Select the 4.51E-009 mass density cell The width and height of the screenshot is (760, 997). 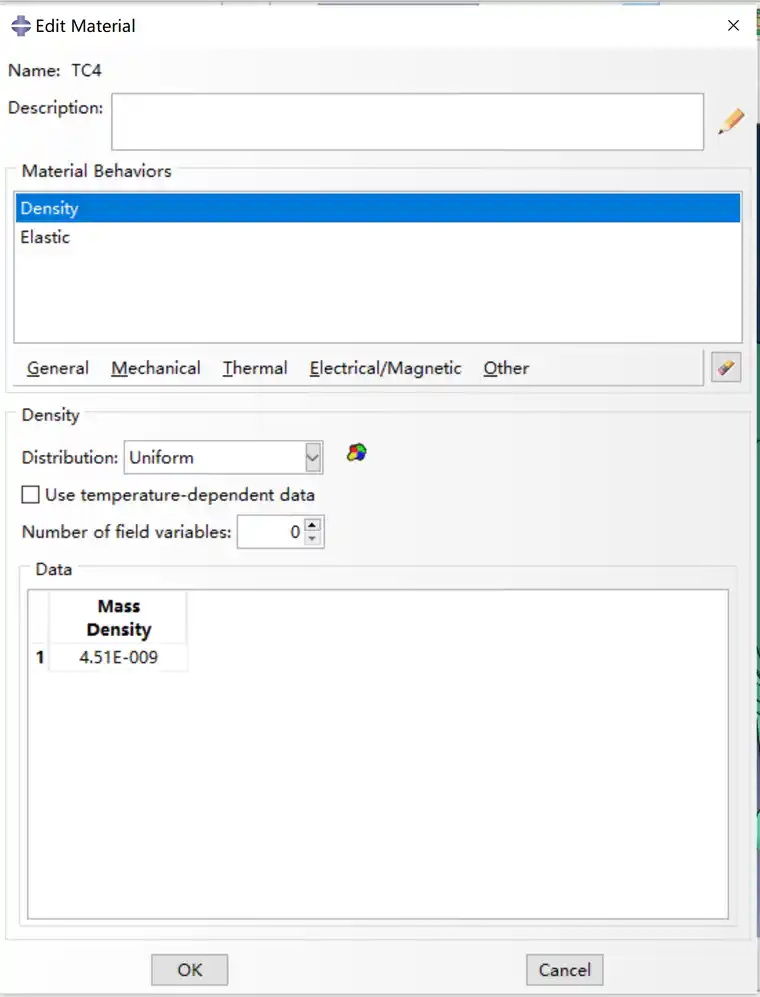(x=118, y=657)
